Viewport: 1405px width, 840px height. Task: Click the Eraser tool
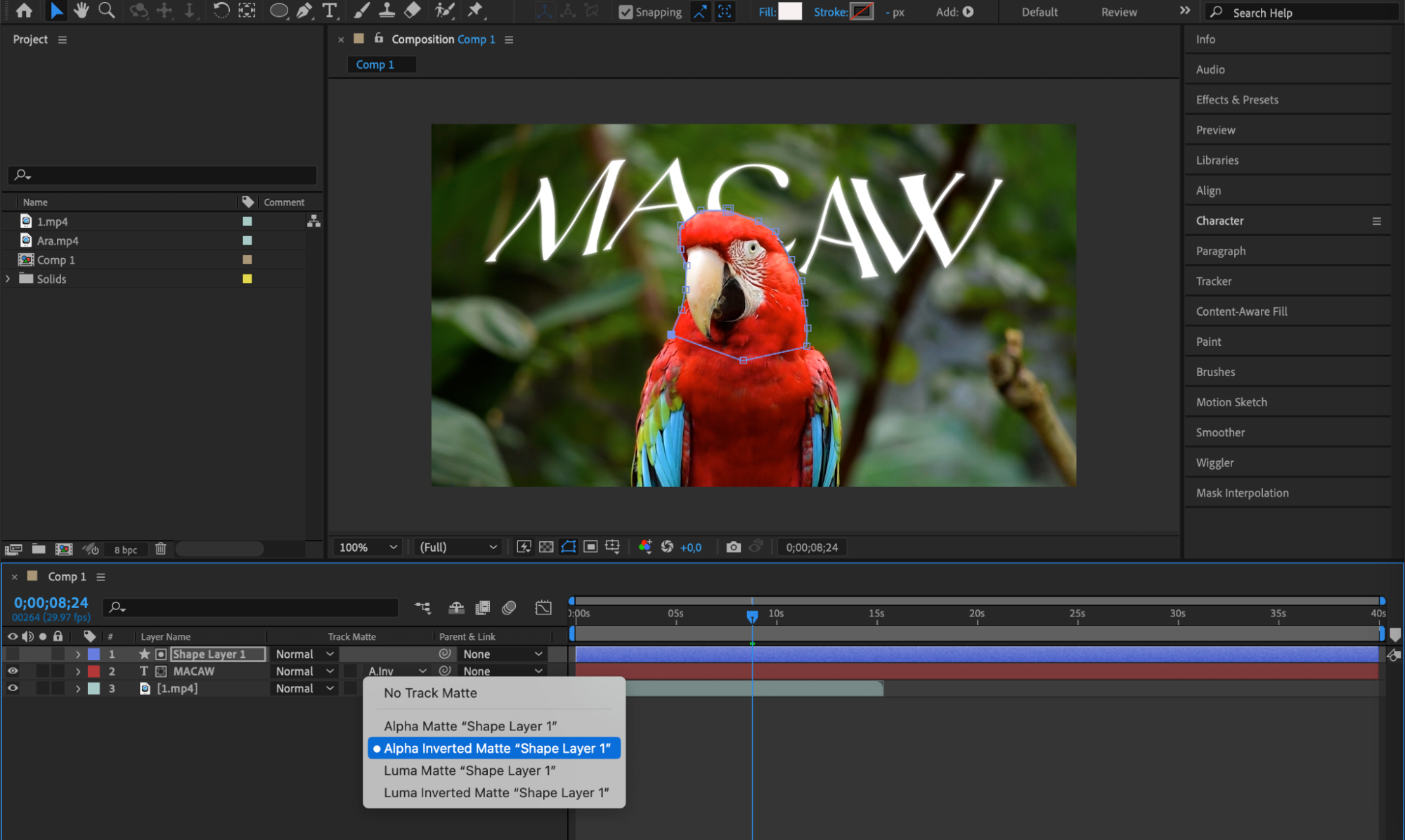pos(413,11)
